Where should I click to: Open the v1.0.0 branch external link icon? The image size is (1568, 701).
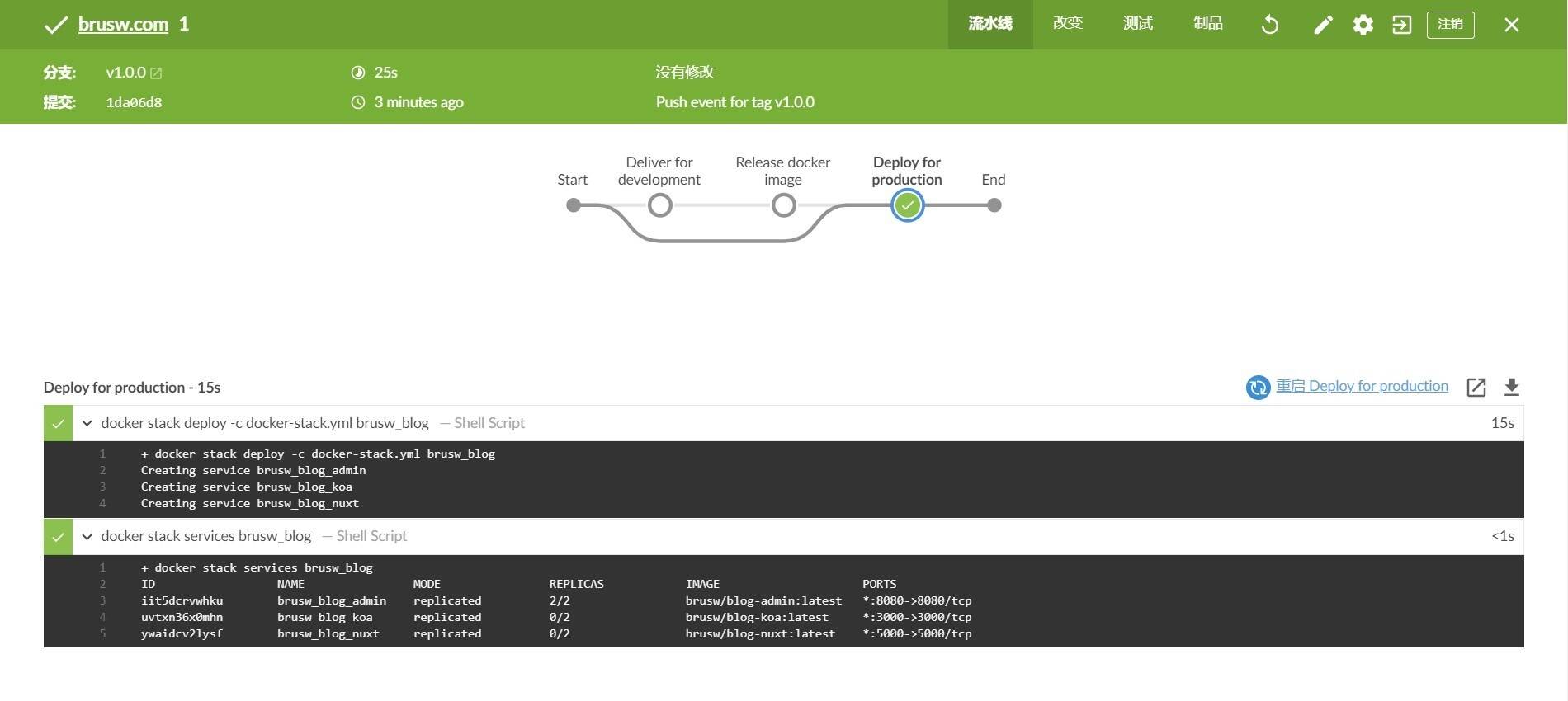(x=156, y=73)
